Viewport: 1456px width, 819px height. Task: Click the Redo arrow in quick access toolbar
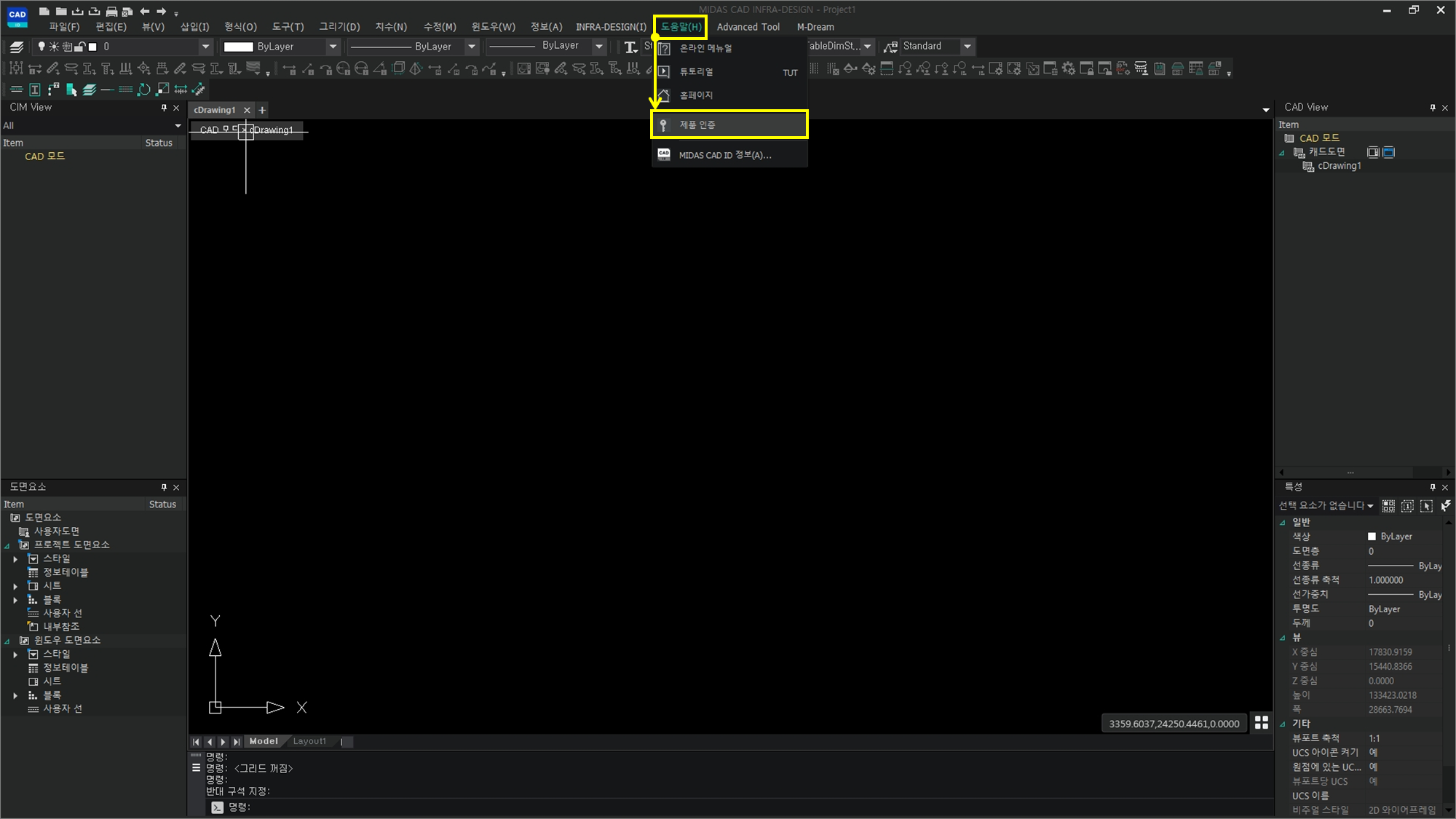click(162, 11)
